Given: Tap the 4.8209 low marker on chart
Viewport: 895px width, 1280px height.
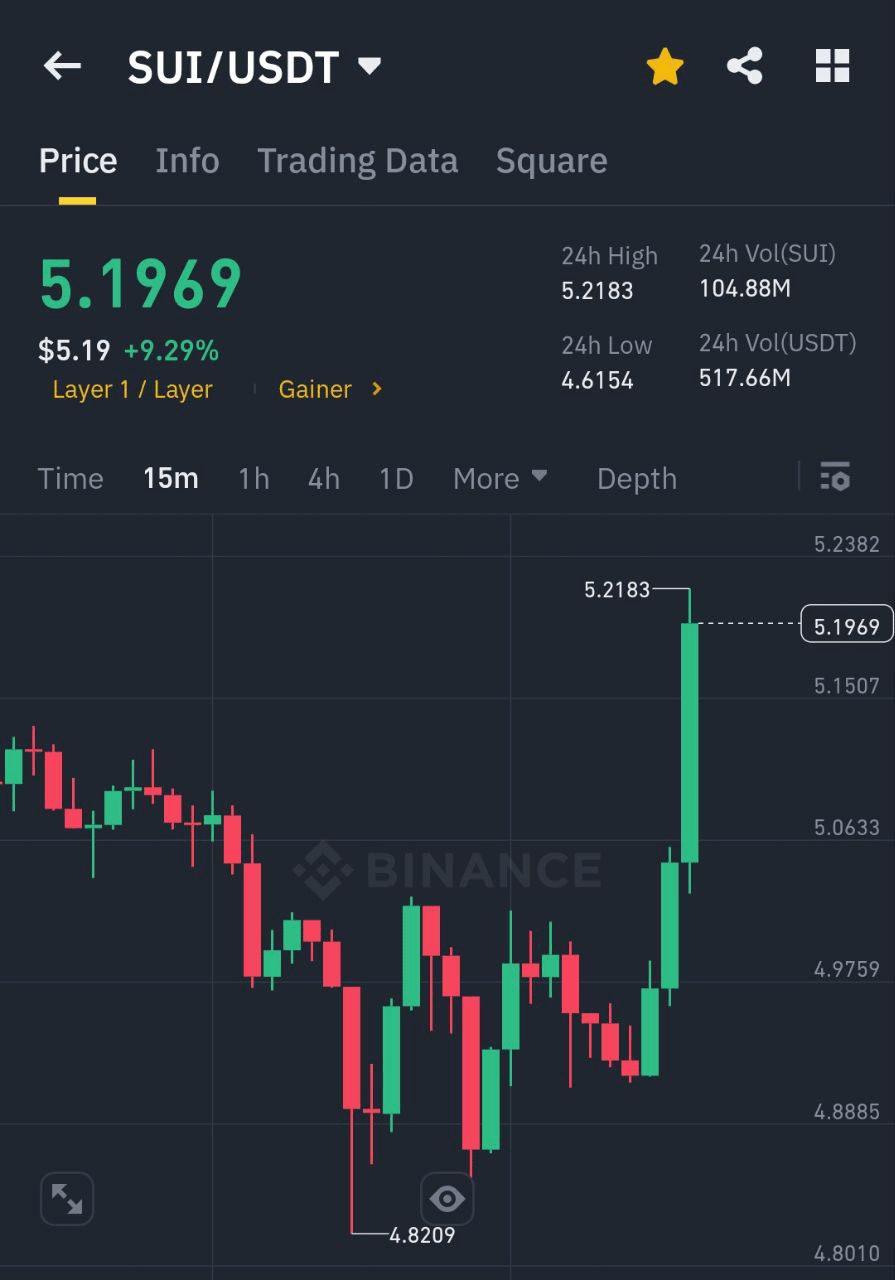Looking at the screenshot, I should (x=422, y=1235).
